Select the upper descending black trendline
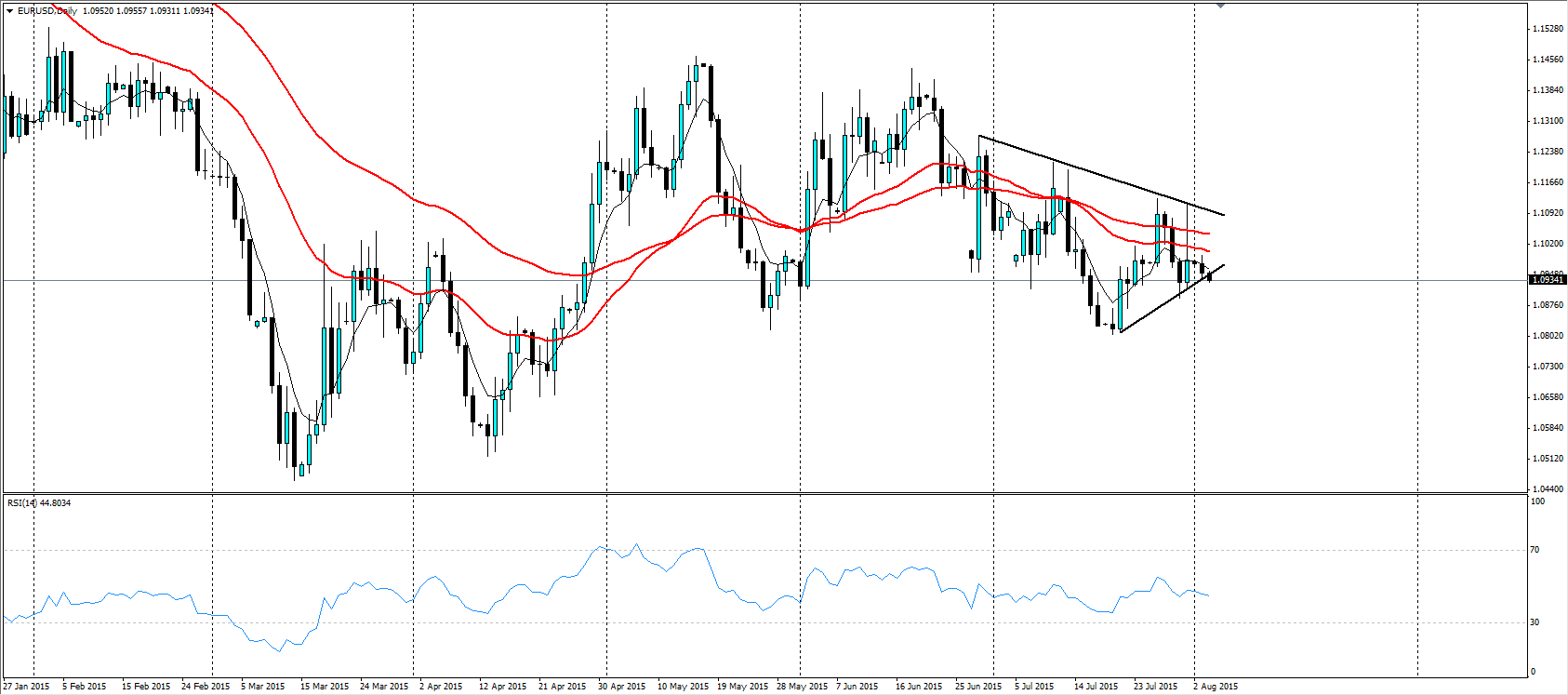The width and height of the screenshot is (1568, 695). [1101, 176]
